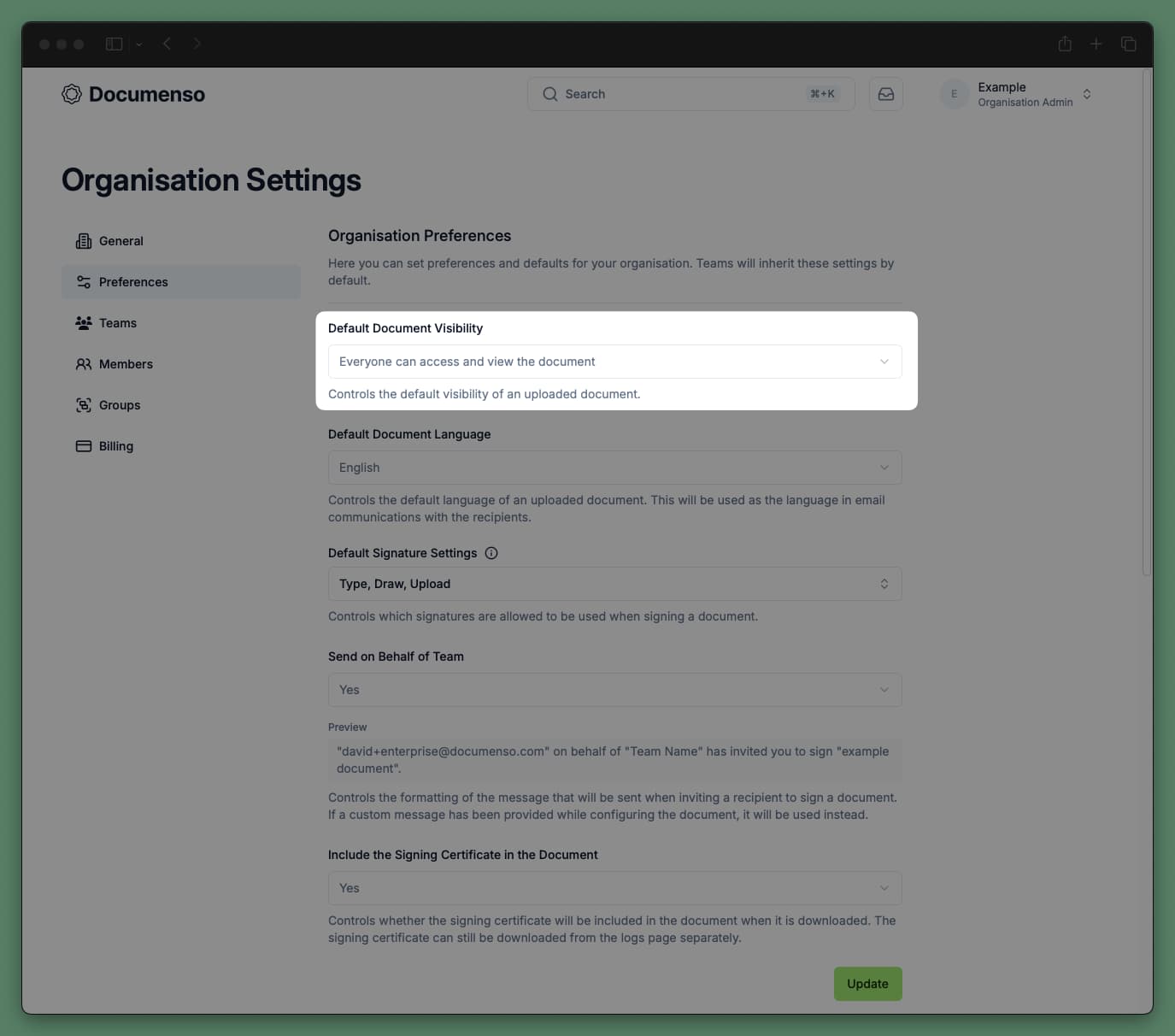
Task: Open the Default Document Visibility dropdown
Action: coord(614,362)
